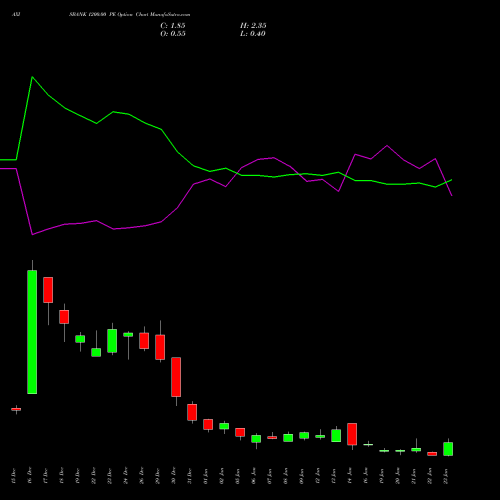Select the 08 Jan date label

(286, 476)
